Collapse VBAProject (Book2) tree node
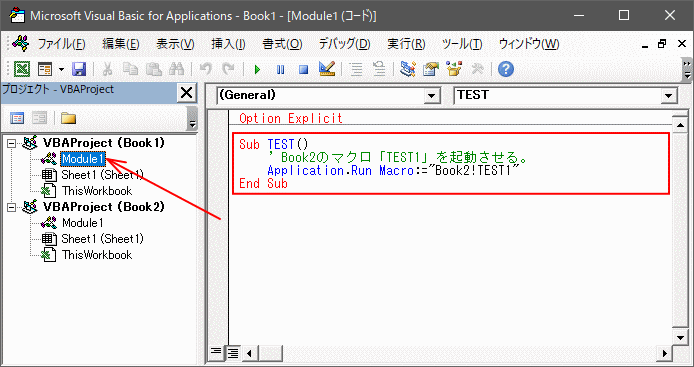Image resolution: width=694 pixels, height=367 pixels. click(12, 207)
